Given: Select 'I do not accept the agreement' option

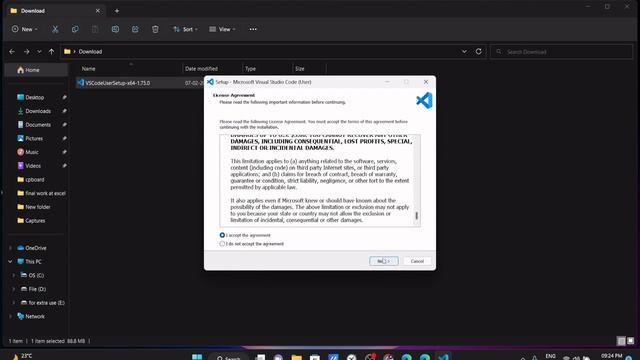Looking at the screenshot, I should pos(222,244).
